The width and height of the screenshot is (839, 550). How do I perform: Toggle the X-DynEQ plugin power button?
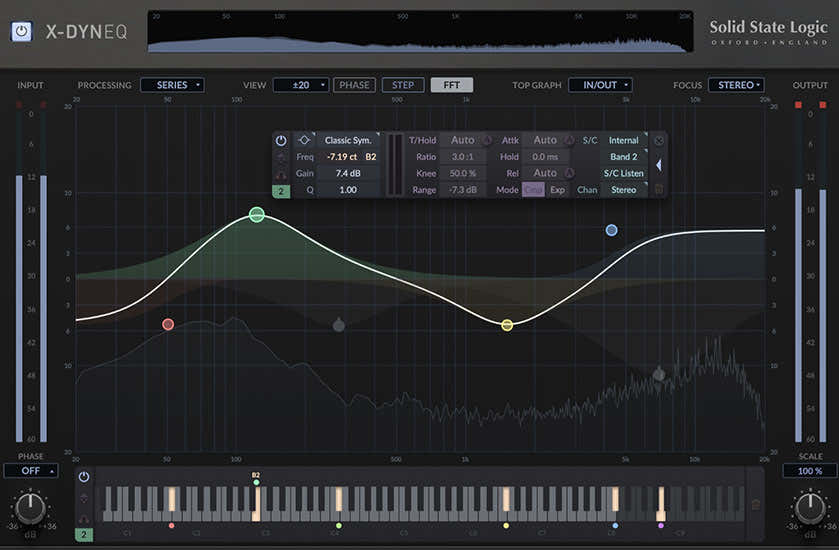21,31
